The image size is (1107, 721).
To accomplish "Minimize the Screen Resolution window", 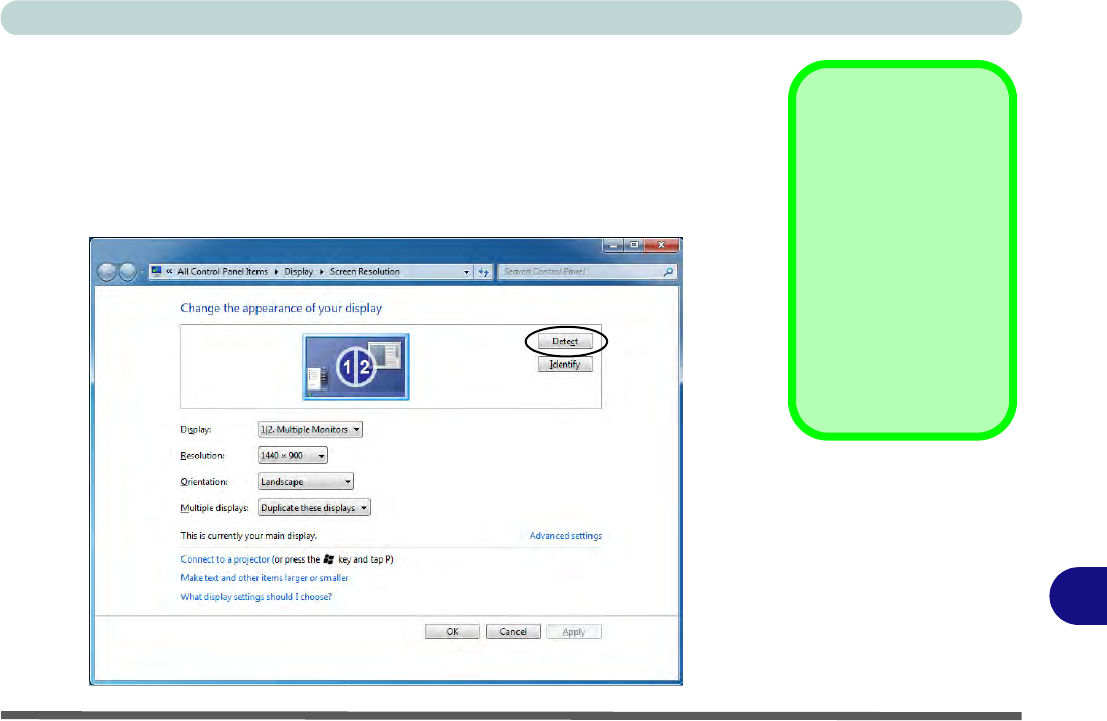I will (x=613, y=245).
